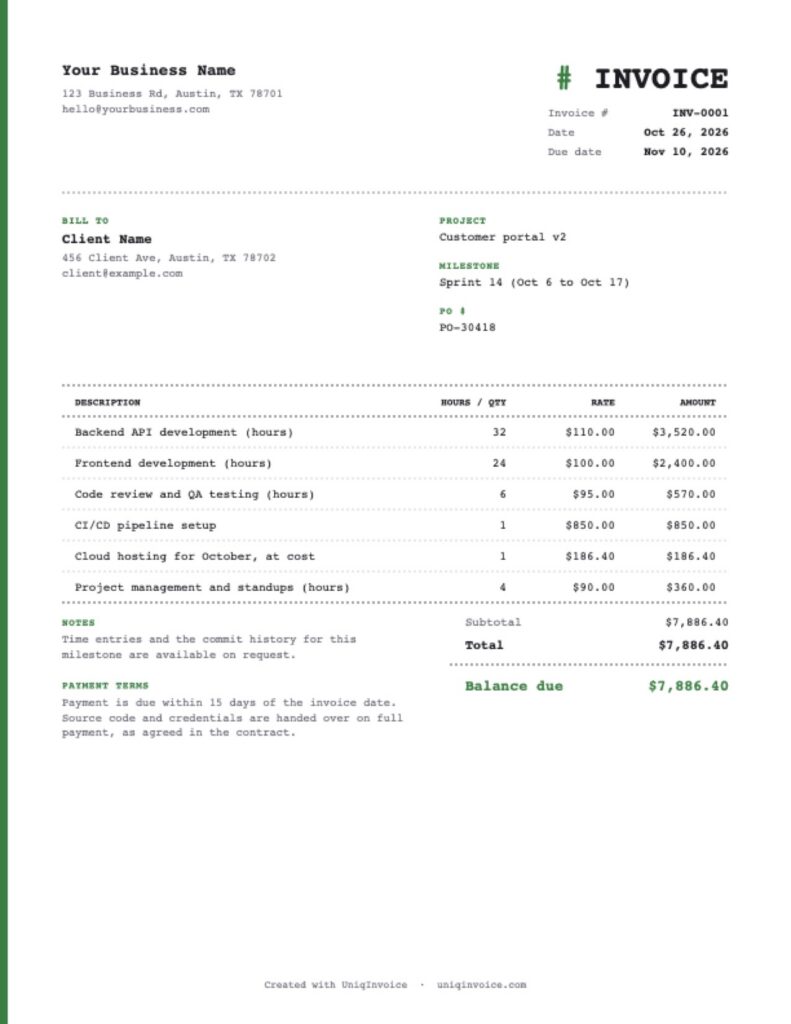Click amount $3,520.00

[x=684, y=432]
